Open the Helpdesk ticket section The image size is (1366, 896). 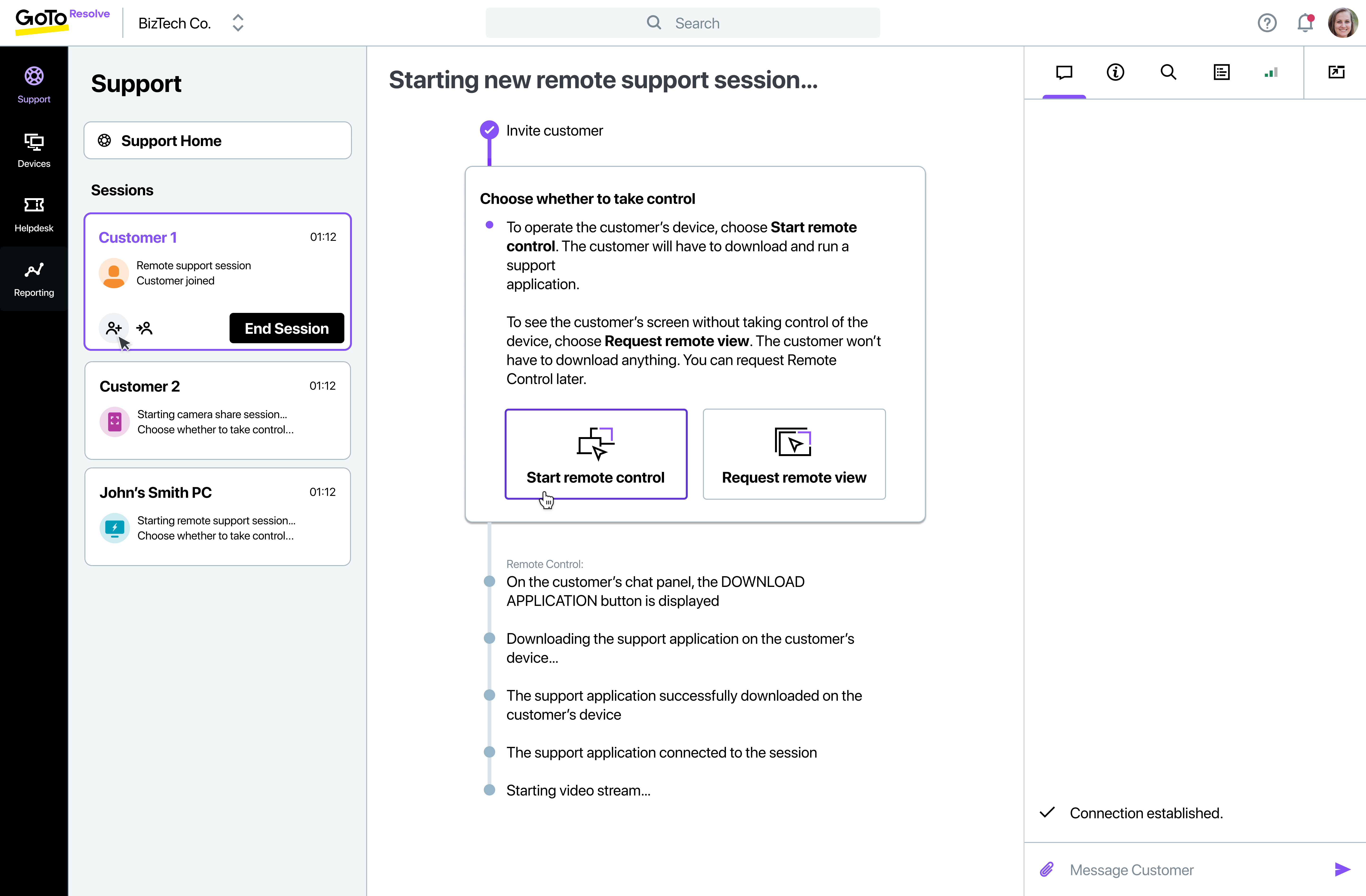pyautogui.click(x=34, y=215)
